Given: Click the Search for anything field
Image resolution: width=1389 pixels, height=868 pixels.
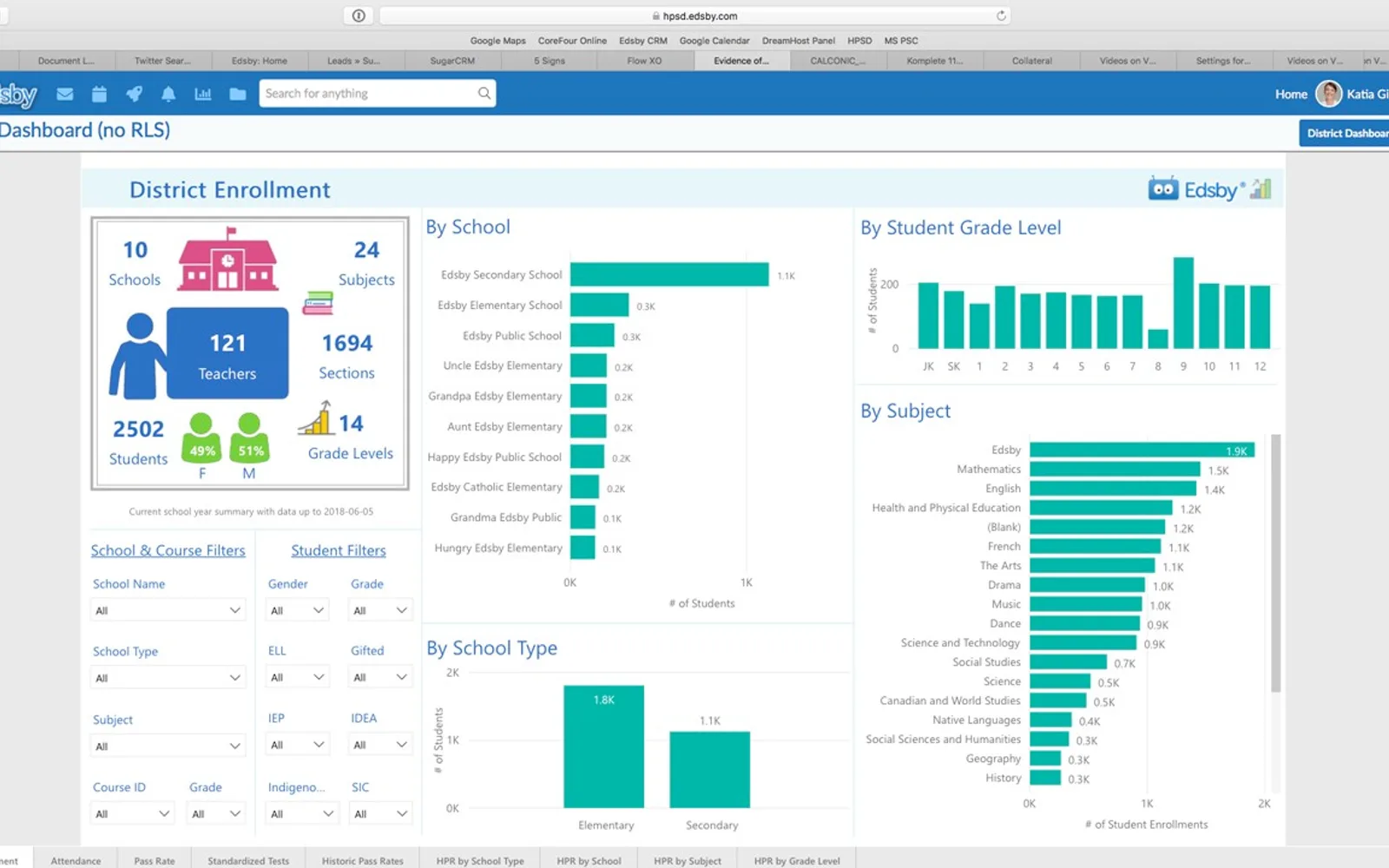Looking at the screenshot, I should point(378,93).
